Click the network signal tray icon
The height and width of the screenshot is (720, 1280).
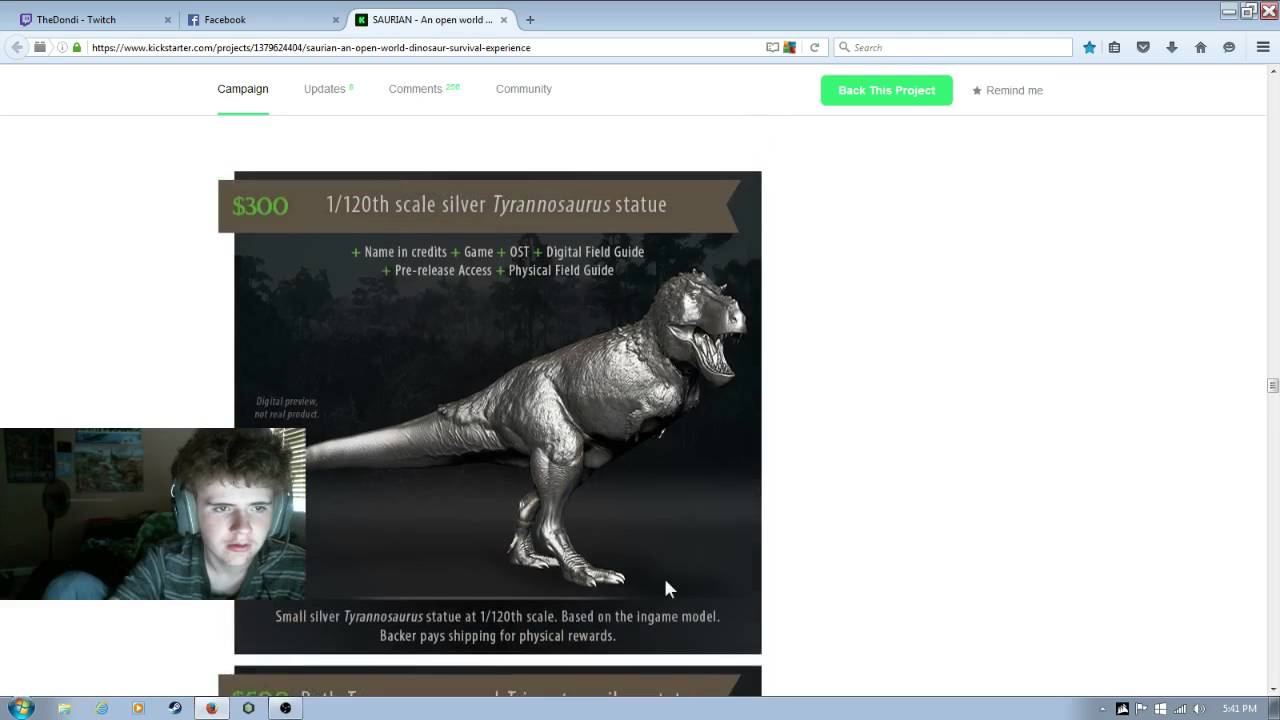point(1180,709)
